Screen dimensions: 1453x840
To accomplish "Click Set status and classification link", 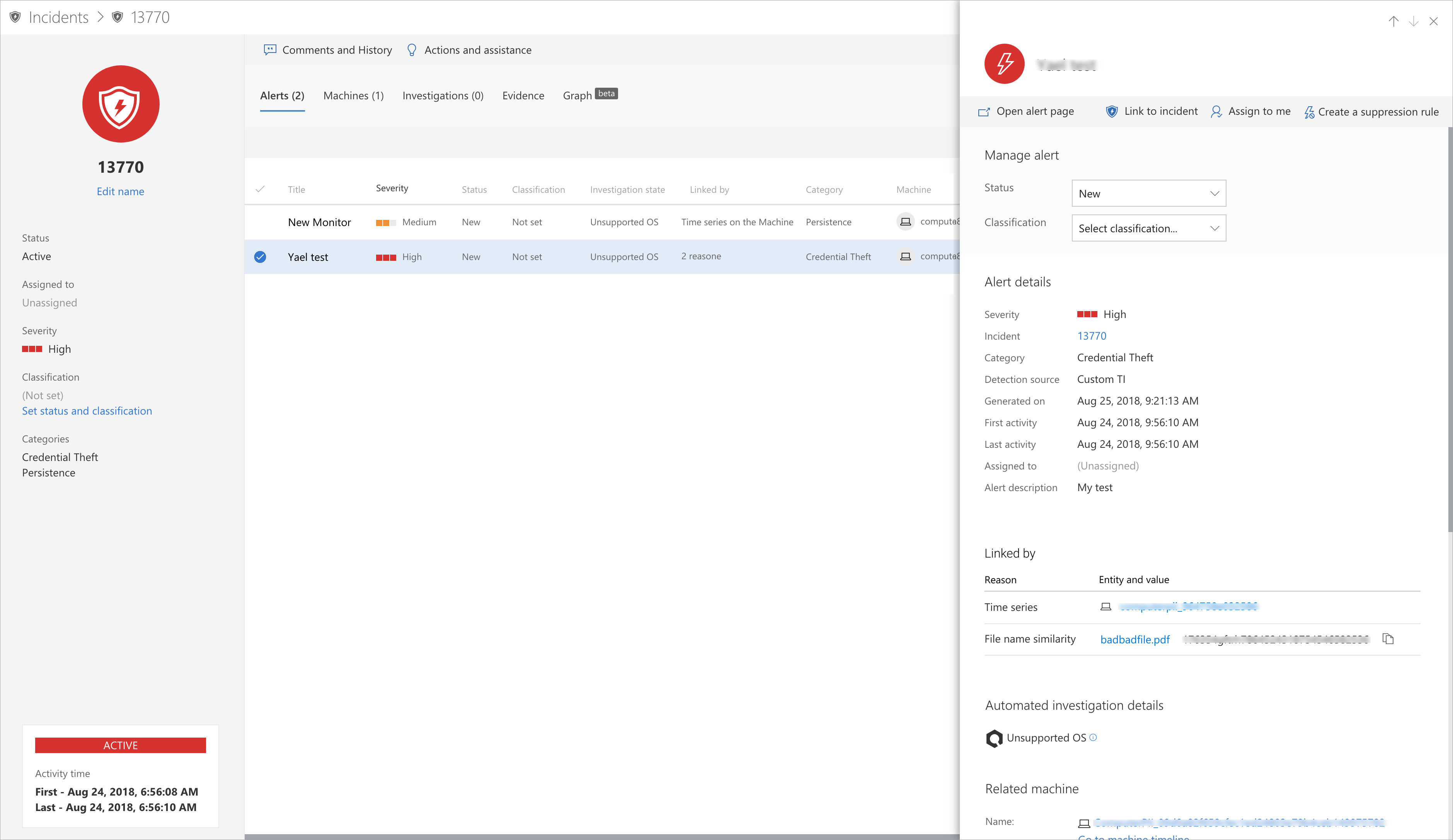I will 87,411.
